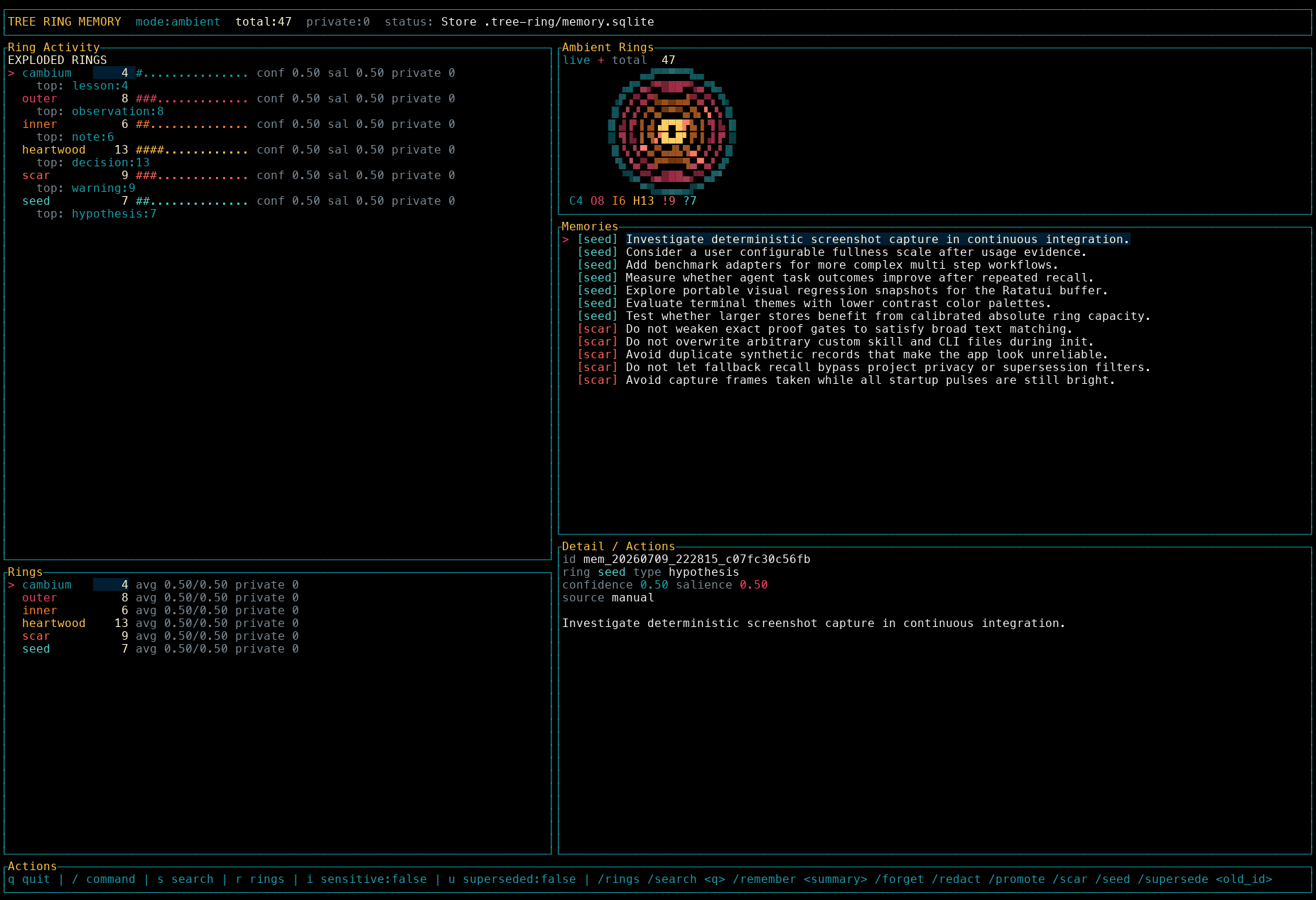Click the /rings command hint
This screenshot has height=900, width=1316.
click(x=619, y=879)
